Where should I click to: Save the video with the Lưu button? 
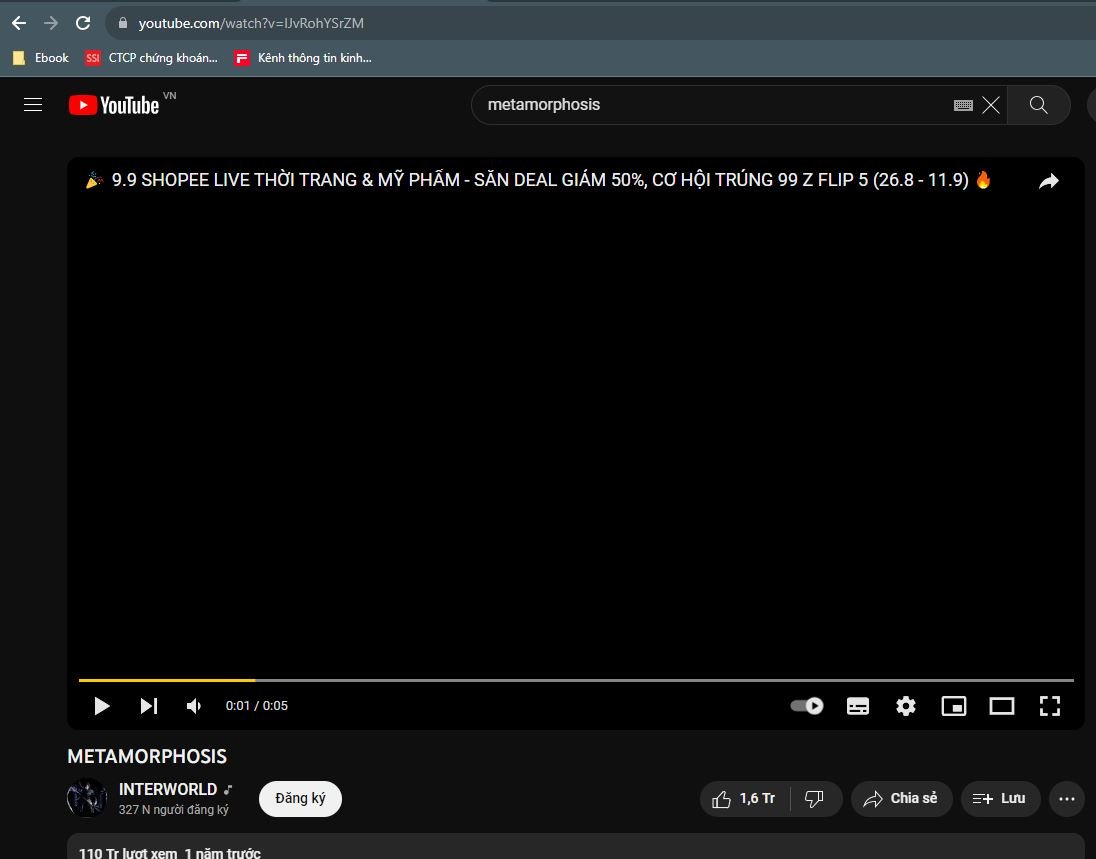coord(1000,798)
